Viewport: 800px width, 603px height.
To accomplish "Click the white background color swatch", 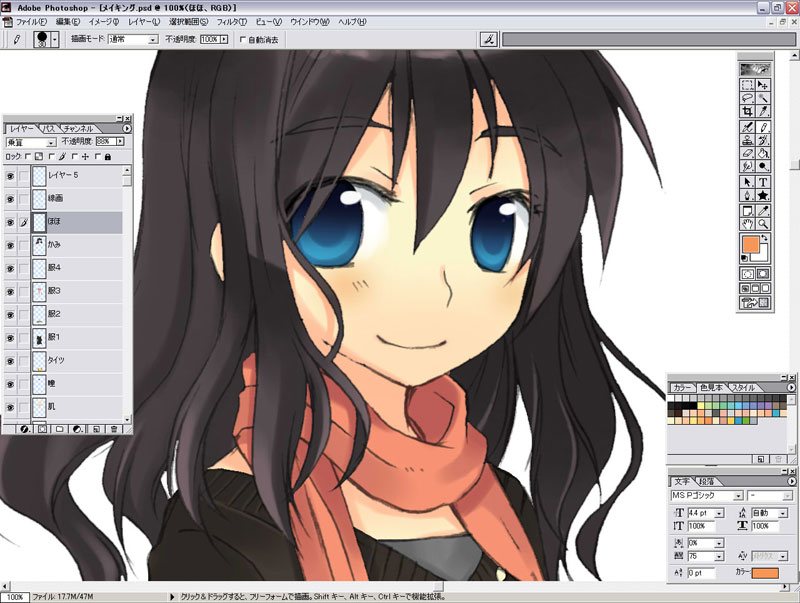I will [x=762, y=256].
